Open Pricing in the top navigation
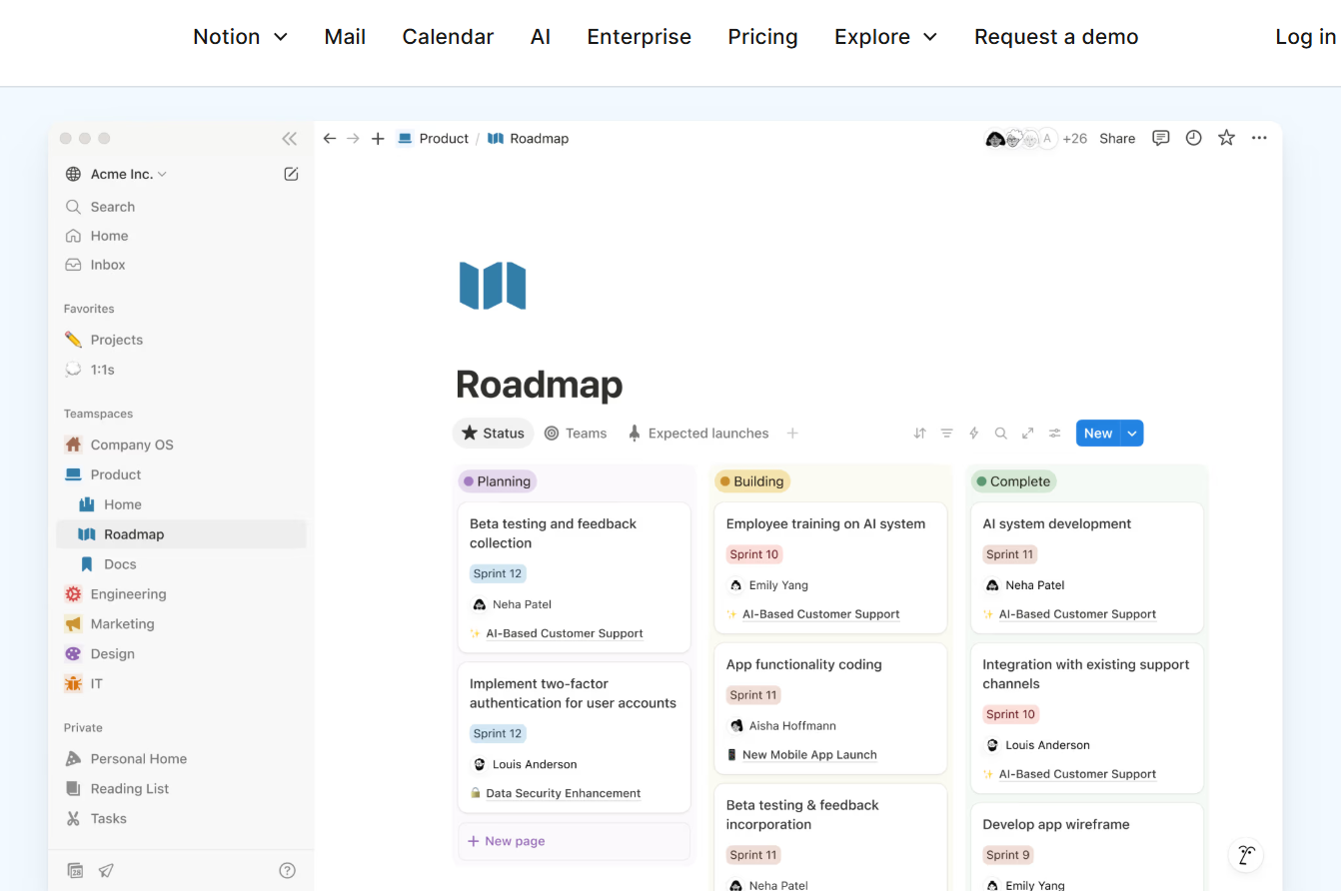 click(x=762, y=37)
